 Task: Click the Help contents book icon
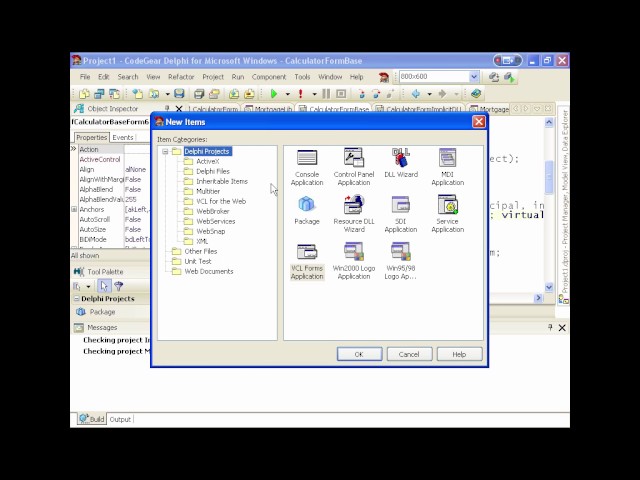point(476,94)
